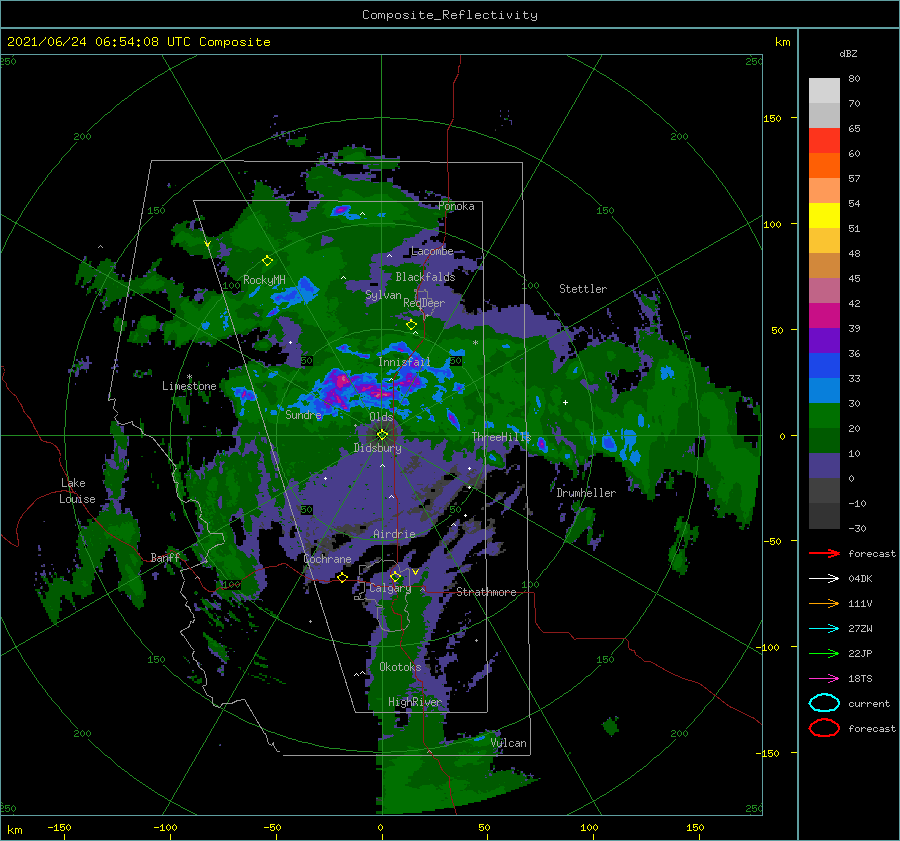Click the bright green 30 dBZ color swatch
Image resolution: width=900 pixels, height=841 pixels.
[x=824, y=415]
